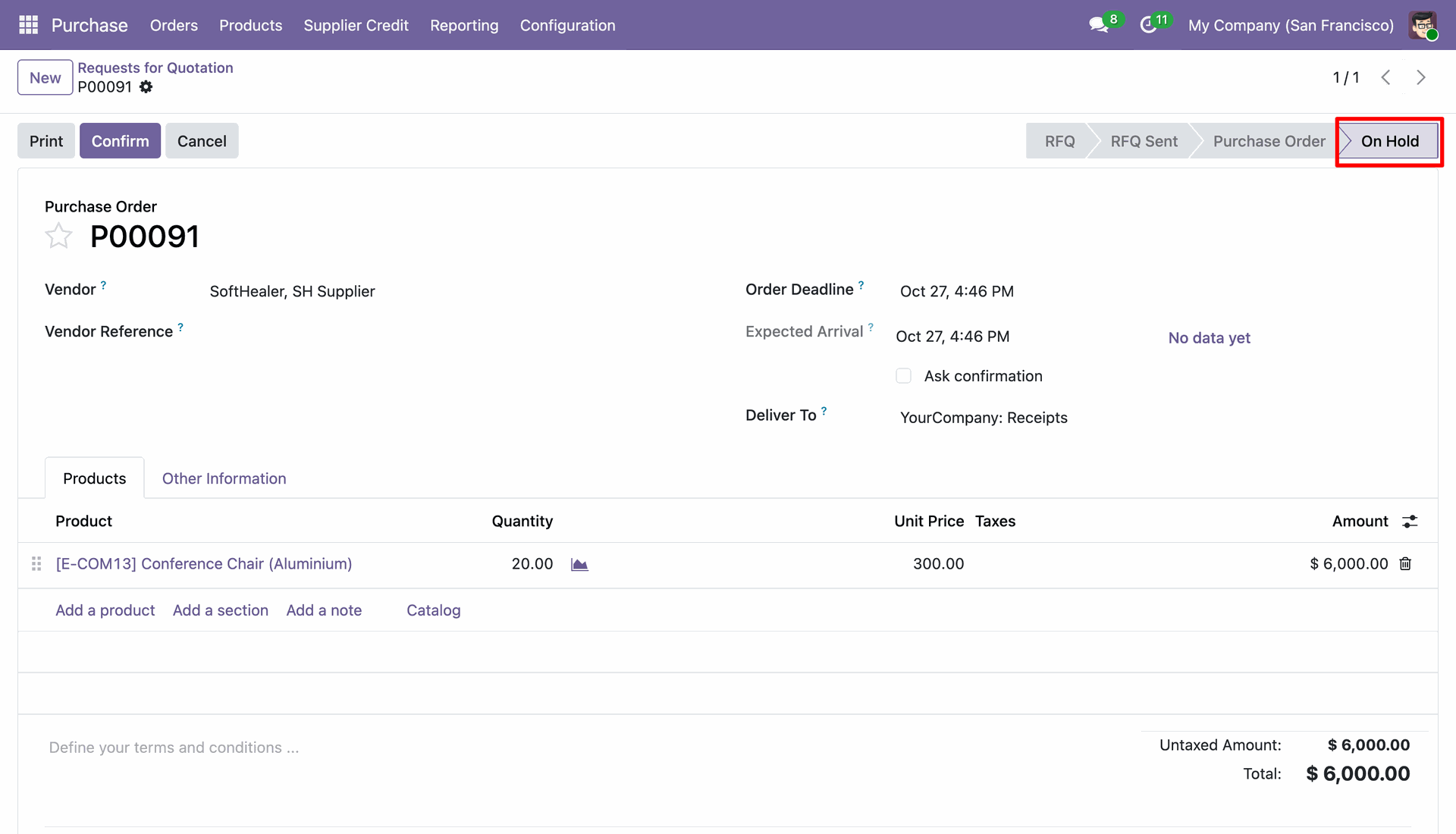The height and width of the screenshot is (834, 1456).
Task: Go to previous record arrow
Action: pyautogui.click(x=1385, y=77)
